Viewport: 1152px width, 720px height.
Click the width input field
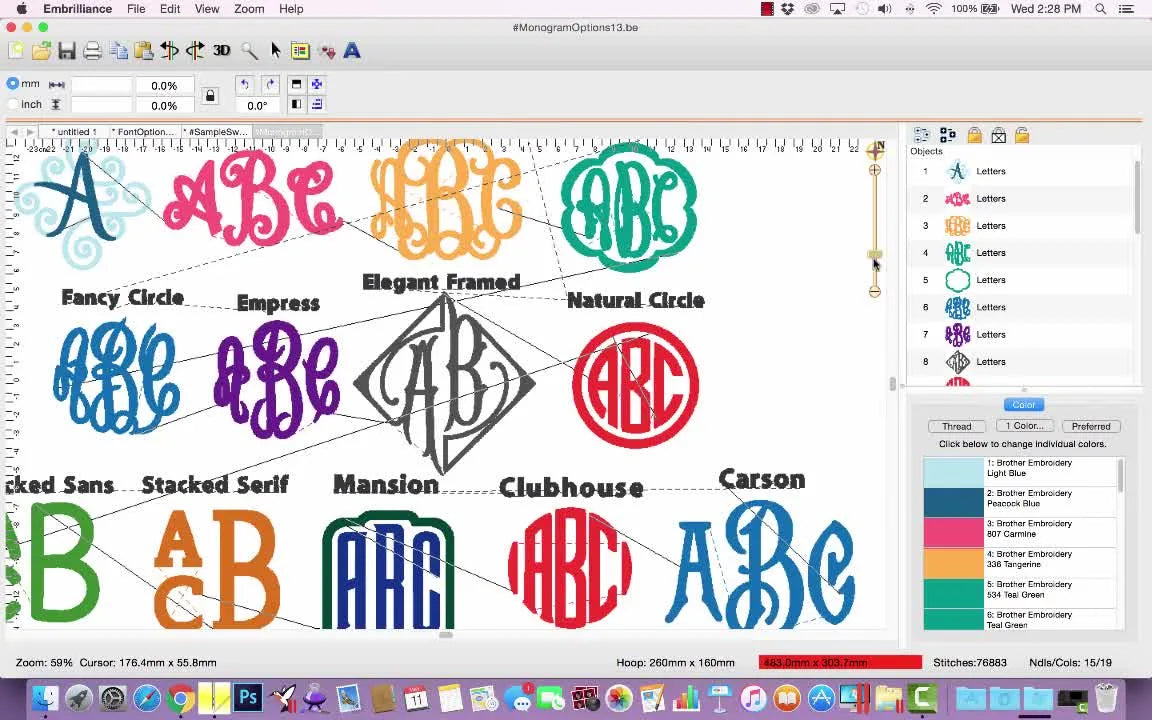click(x=101, y=85)
